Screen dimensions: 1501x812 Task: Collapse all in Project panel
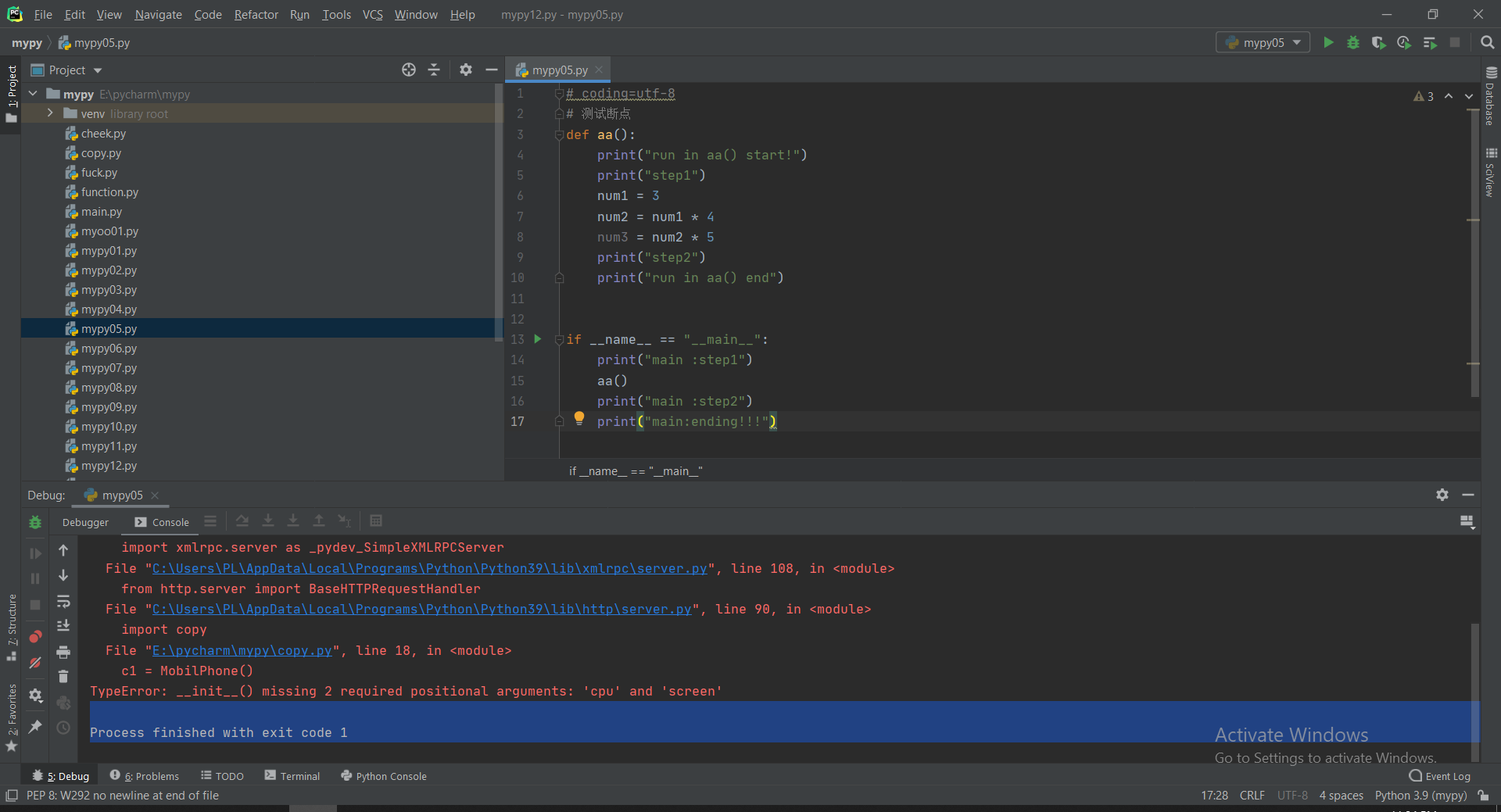(x=434, y=70)
